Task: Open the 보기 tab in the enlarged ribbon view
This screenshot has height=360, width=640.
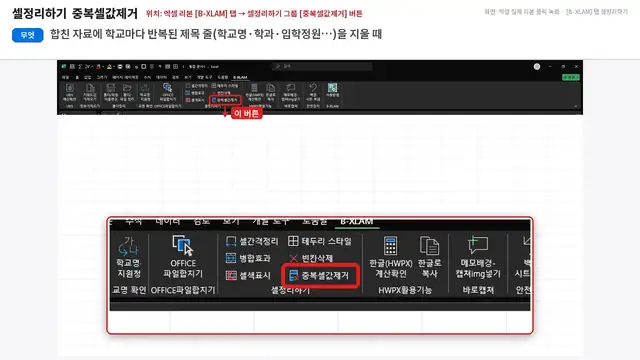Action: click(231, 221)
